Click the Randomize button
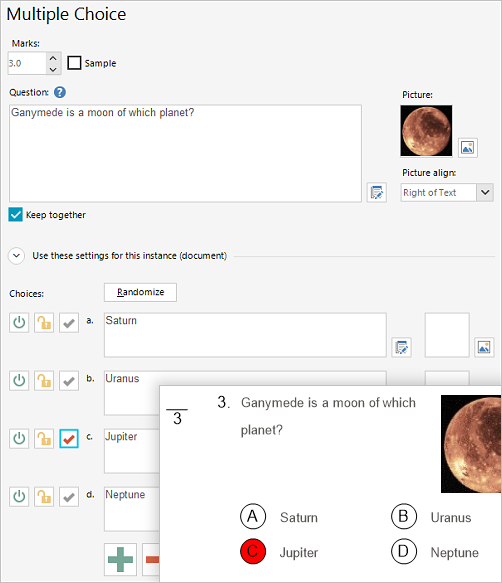The width and height of the screenshot is (502, 583). tap(140, 292)
